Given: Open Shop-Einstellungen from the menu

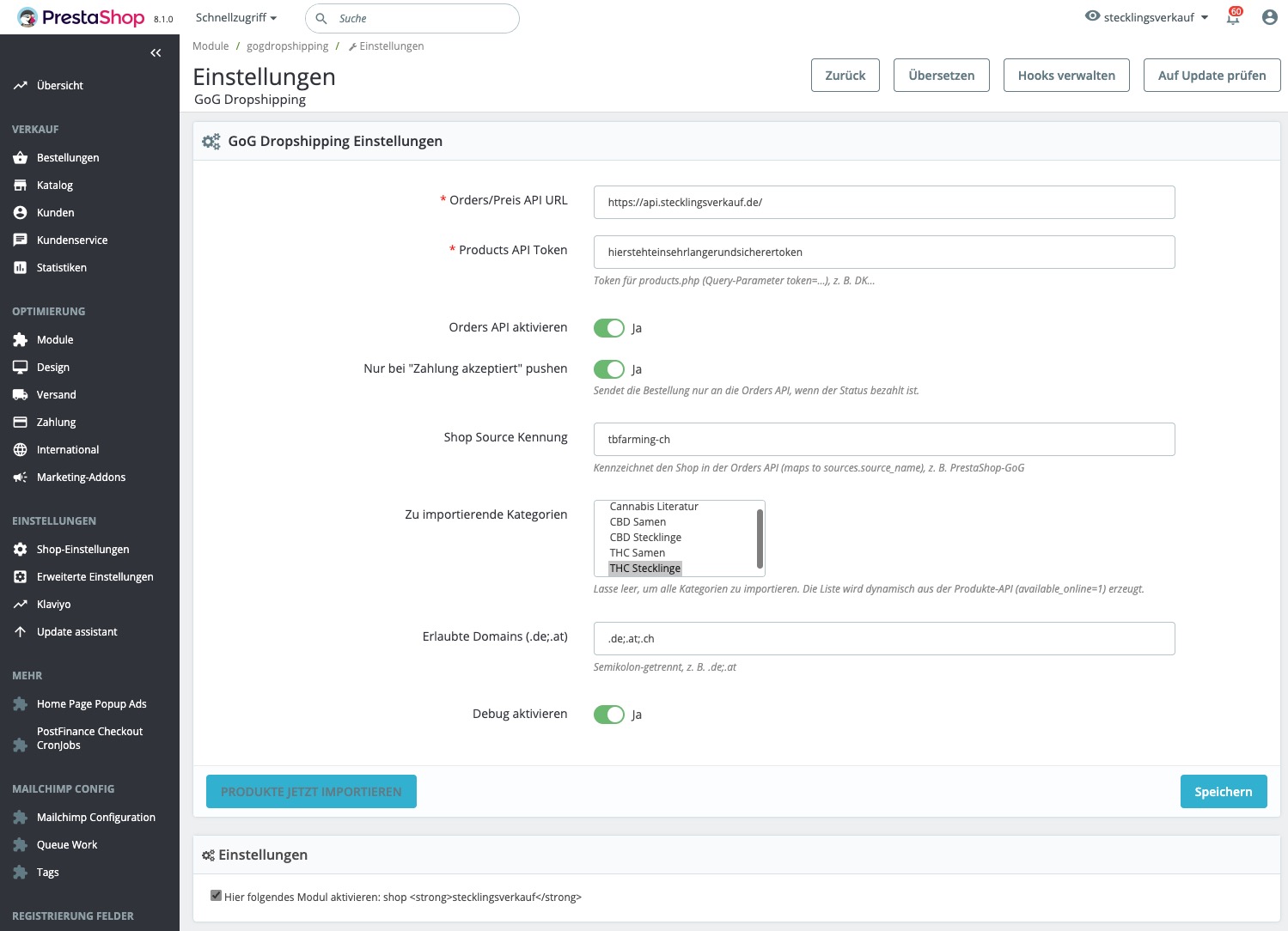Looking at the screenshot, I should point(82,549).
